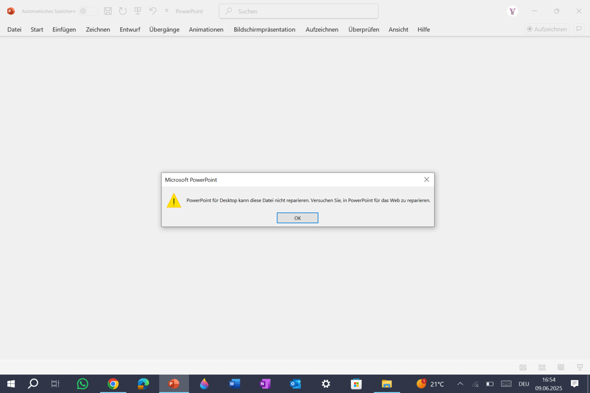Switch to Bildschirmpräsentation tab

[x=264, y=29]
